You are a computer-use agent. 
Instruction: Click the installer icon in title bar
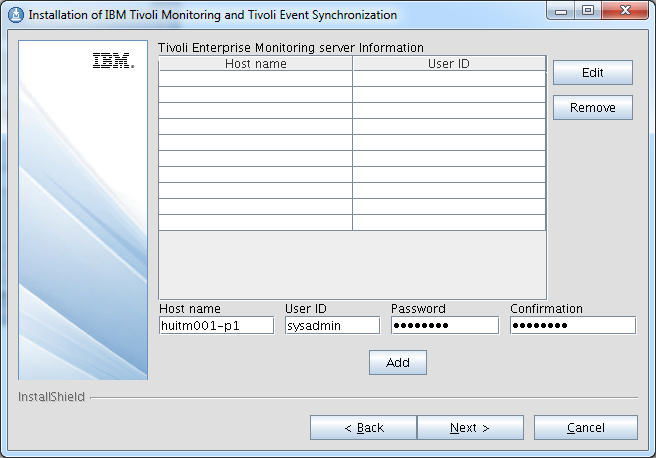point(16,15)
